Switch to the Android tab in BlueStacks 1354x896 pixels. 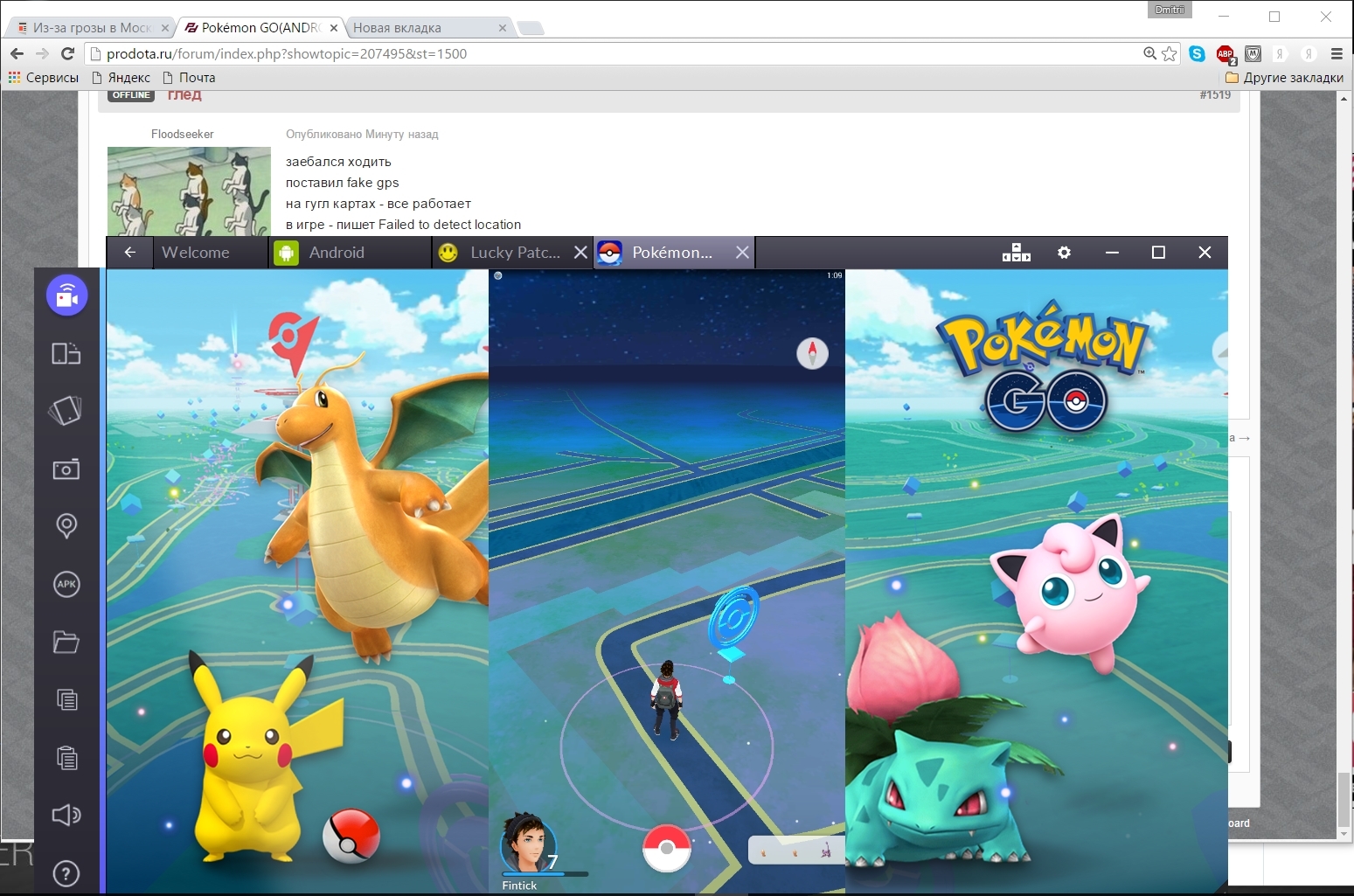coord(350,253)
